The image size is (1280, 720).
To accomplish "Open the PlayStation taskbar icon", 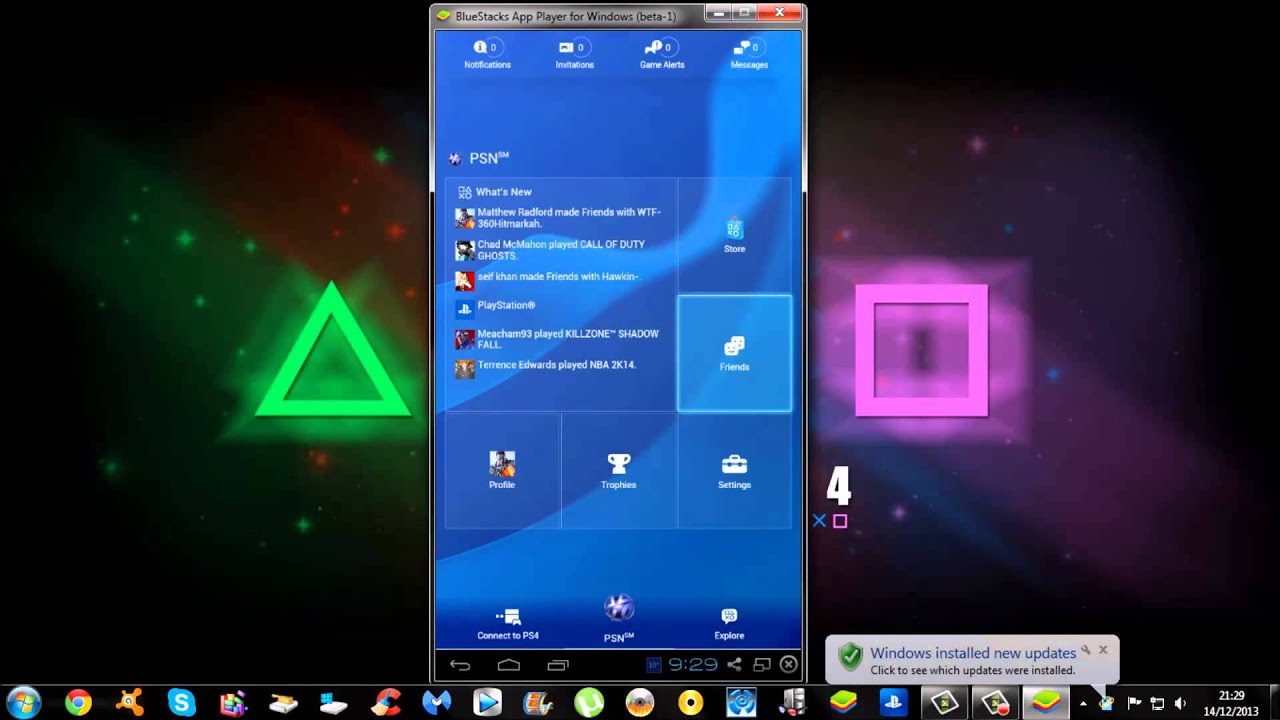I will [x=893, y=703].
